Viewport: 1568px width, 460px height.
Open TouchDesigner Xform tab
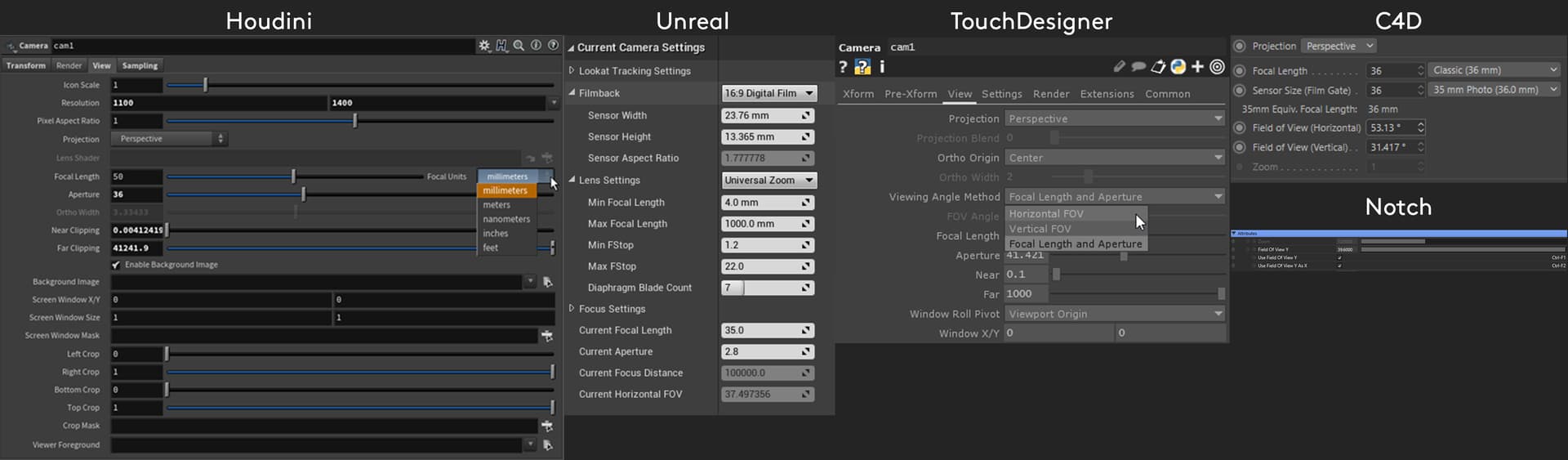[858, 94]
